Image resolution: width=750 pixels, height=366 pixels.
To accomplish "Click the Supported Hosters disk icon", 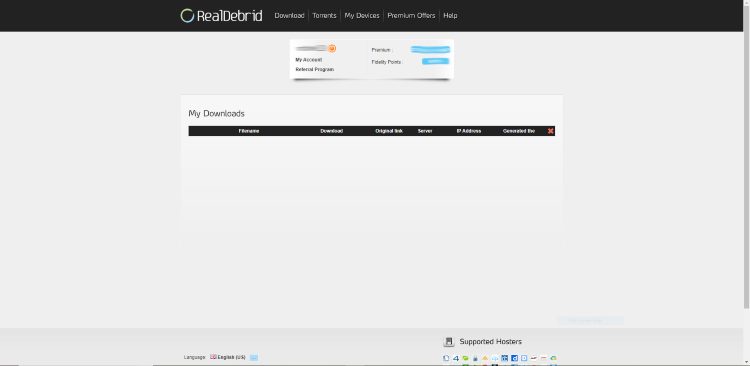I will coord(448,342).
